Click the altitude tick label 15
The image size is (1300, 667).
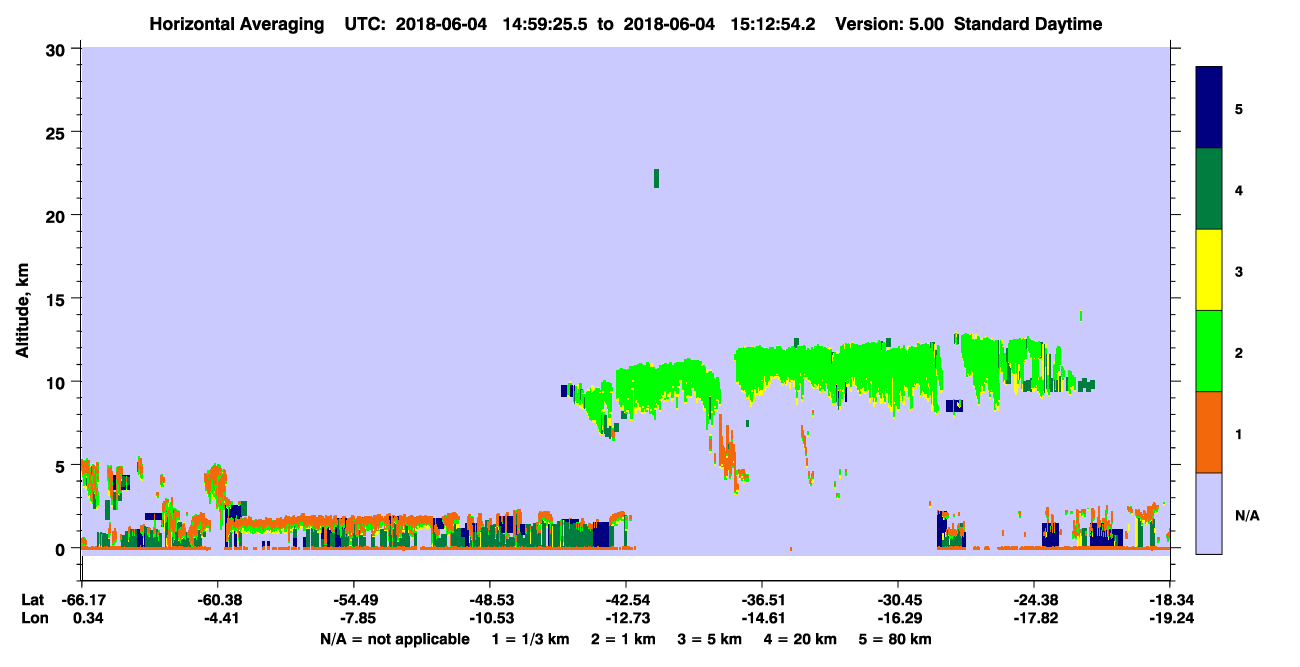pyautogui.click(x=58, y=299)
